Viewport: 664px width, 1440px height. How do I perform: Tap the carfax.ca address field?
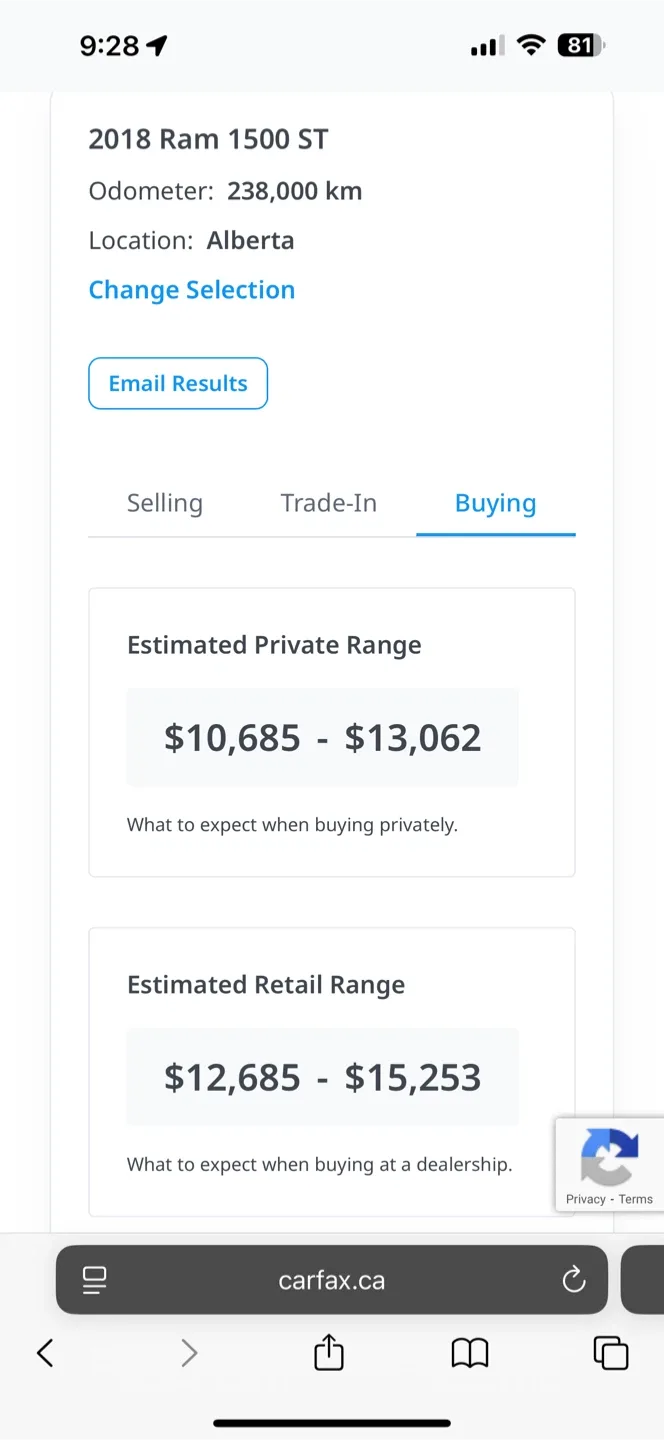pos(332,1280)
